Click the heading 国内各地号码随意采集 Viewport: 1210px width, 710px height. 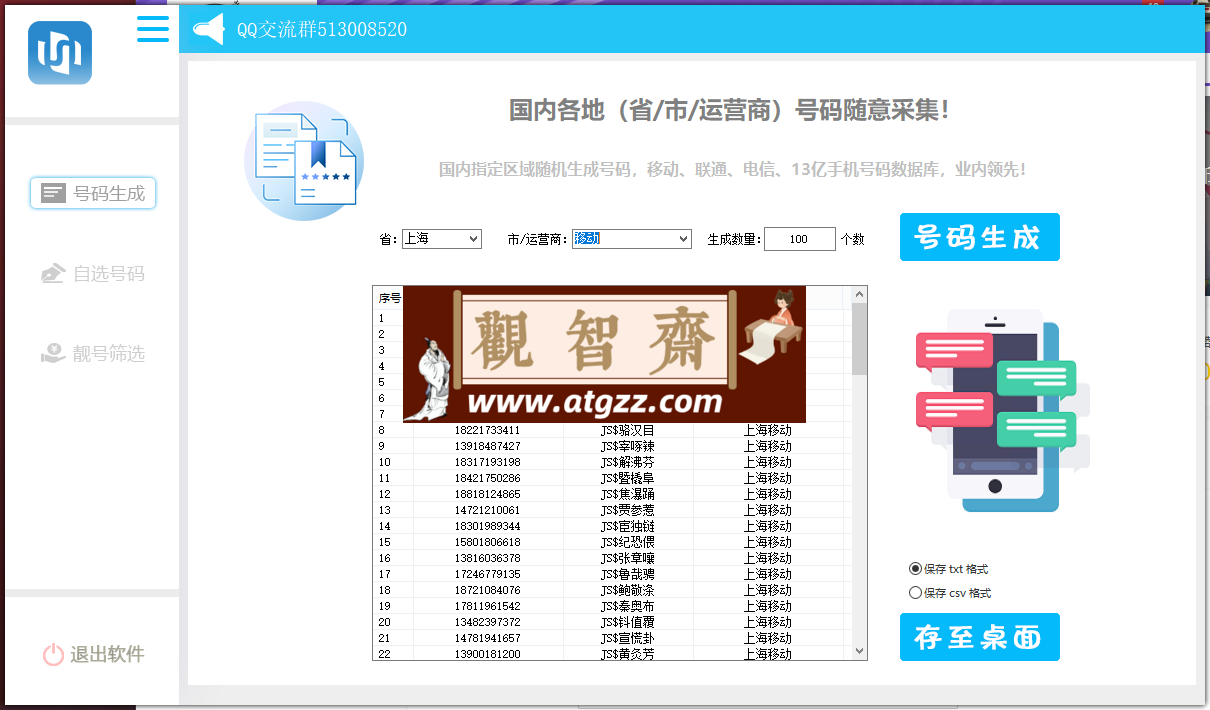[728, 110]
